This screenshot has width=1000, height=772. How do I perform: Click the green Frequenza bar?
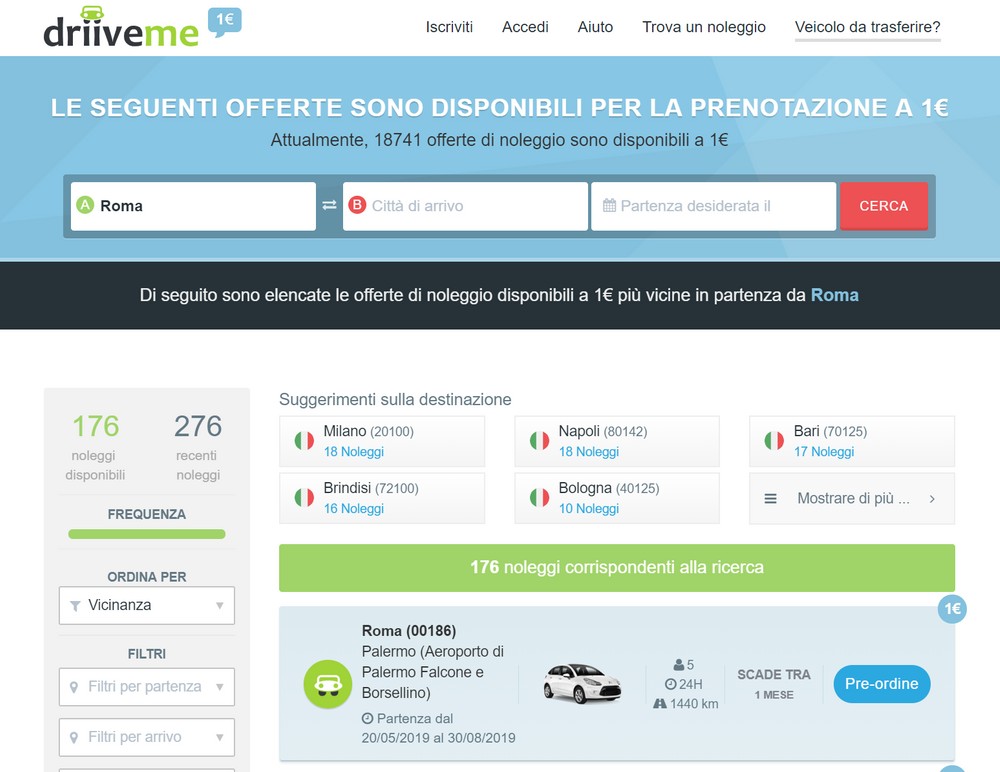(x=147, y=534)
